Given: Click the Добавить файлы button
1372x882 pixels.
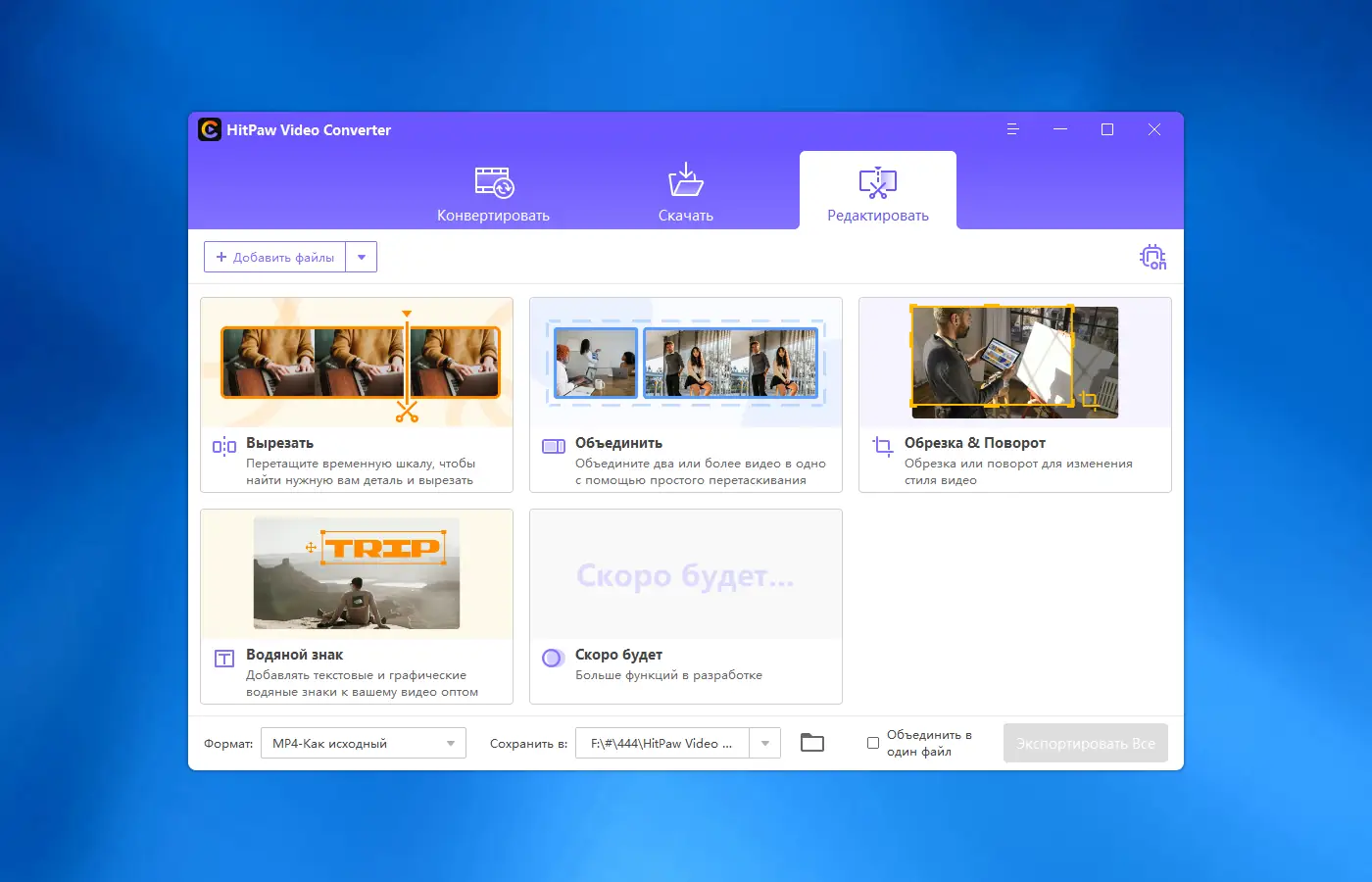Looking at the screenshot, I should click(x=275, y=257).
